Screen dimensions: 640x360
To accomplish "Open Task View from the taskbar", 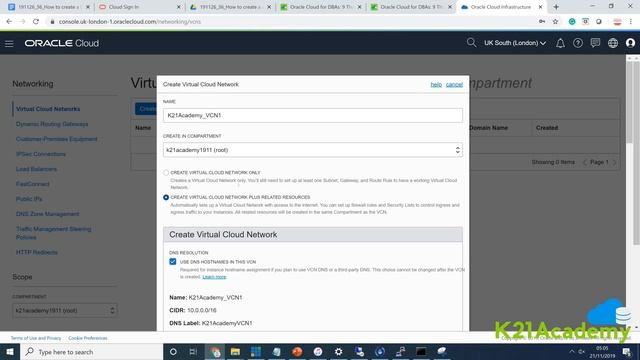I will tap(193, 351).
